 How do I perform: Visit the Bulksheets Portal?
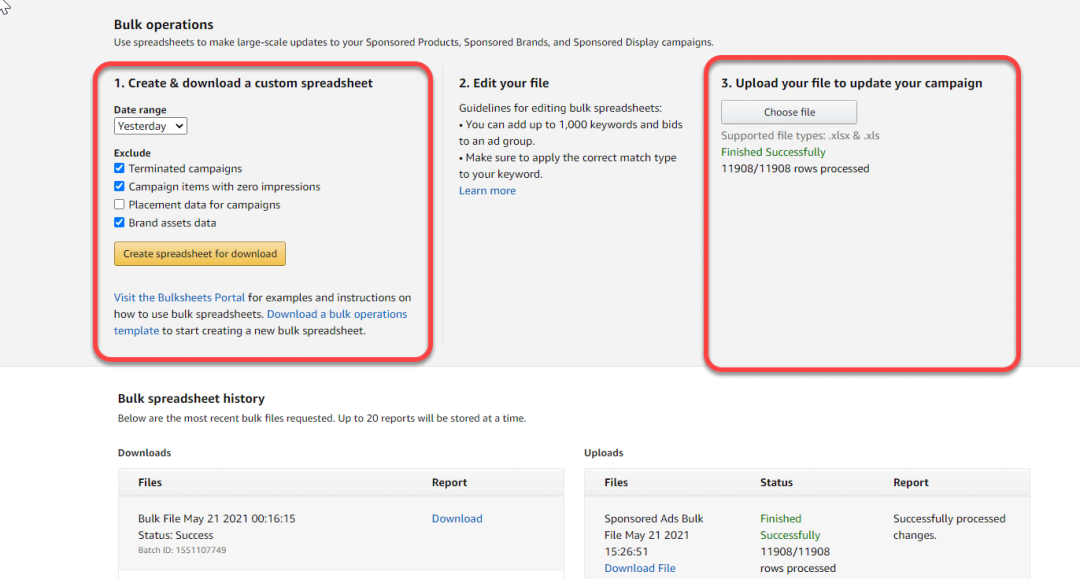[x=179, y=297]
